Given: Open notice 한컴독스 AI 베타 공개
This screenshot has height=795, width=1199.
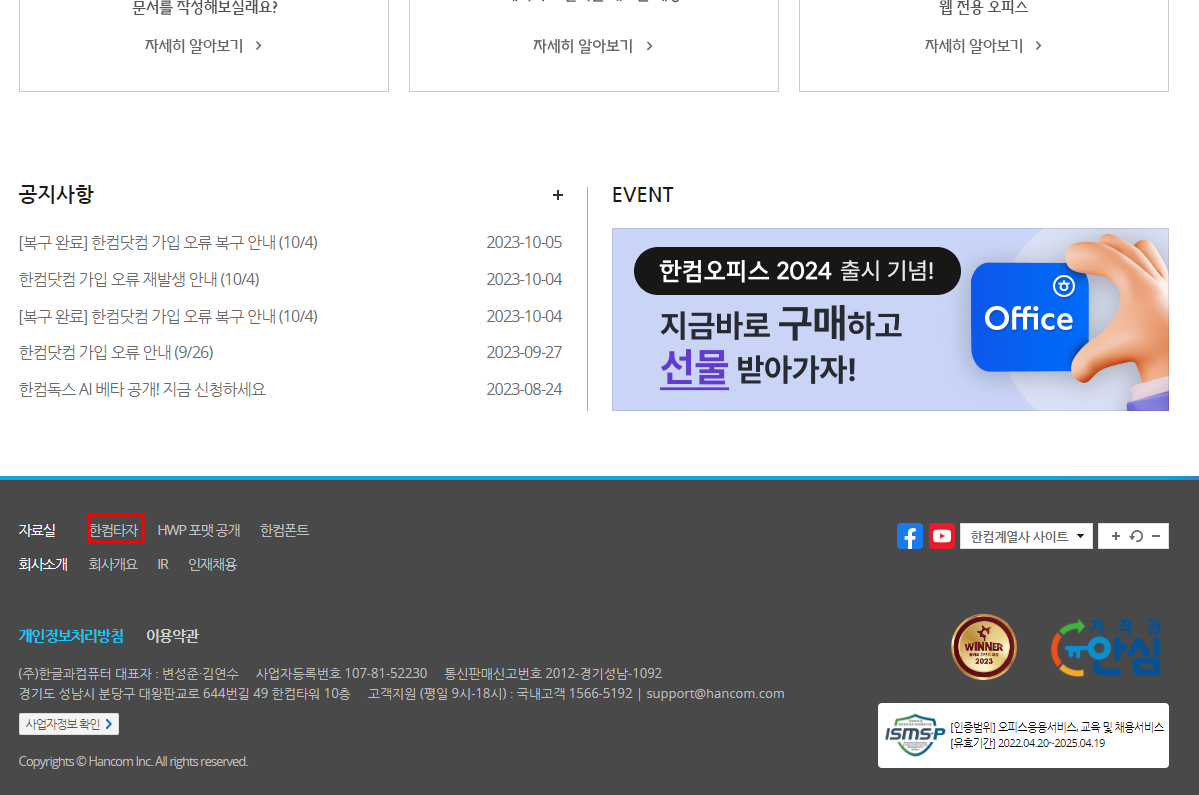Looking at the screenshot, I should click(x=142, y=389).
